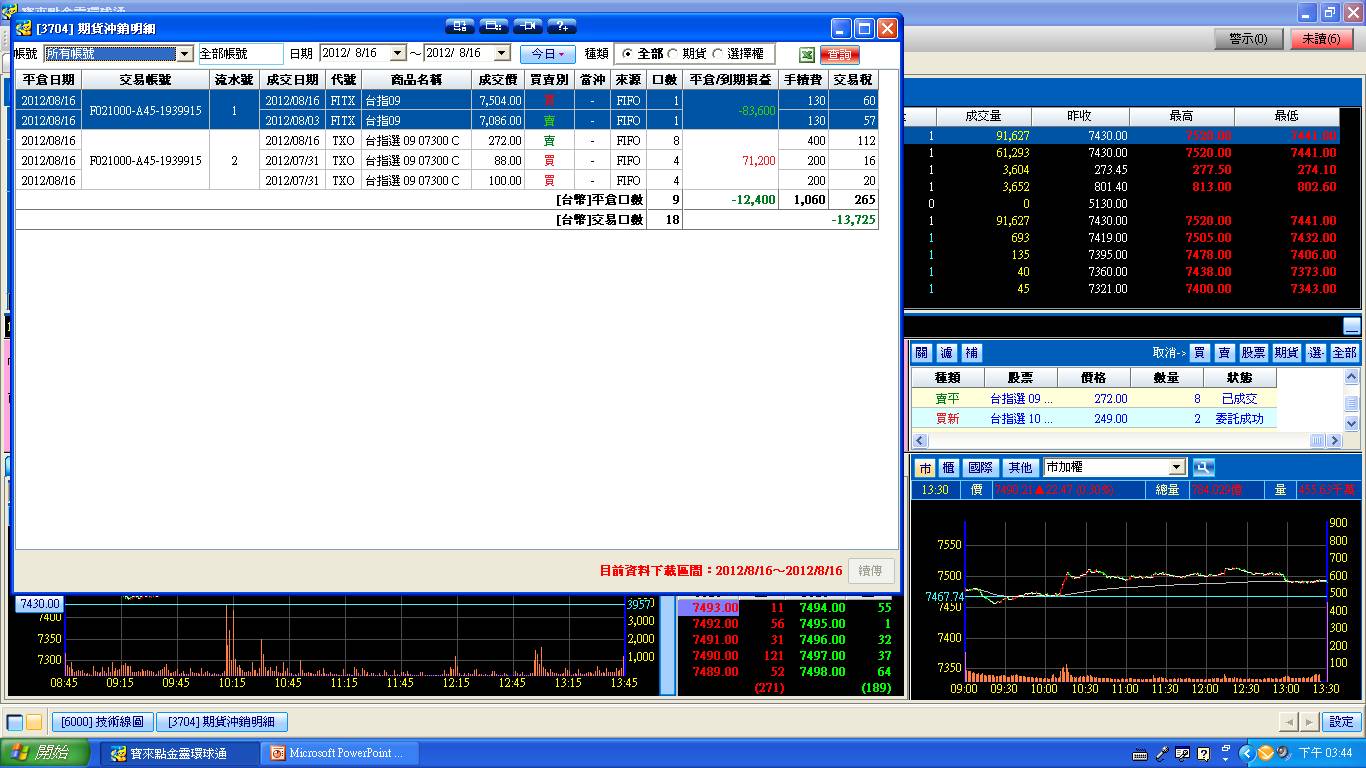This screenshot has width=1366, height=768.
Task: Click the previous tab arrow near 設定
Action: pyautogui.click(x=1289, y=722)
